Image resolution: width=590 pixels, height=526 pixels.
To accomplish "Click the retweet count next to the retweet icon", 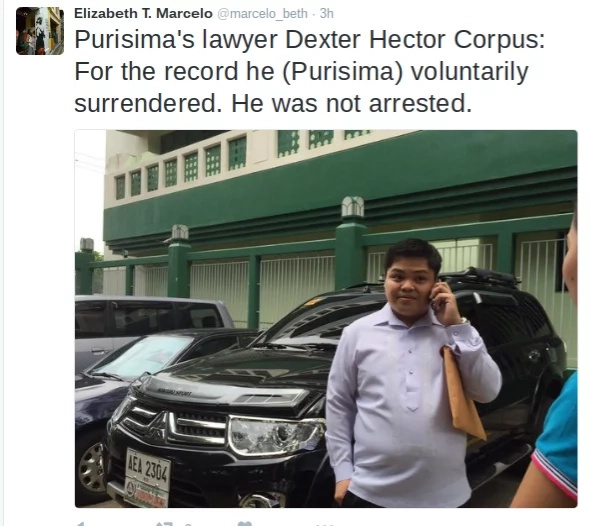I will tap(189, 524).
